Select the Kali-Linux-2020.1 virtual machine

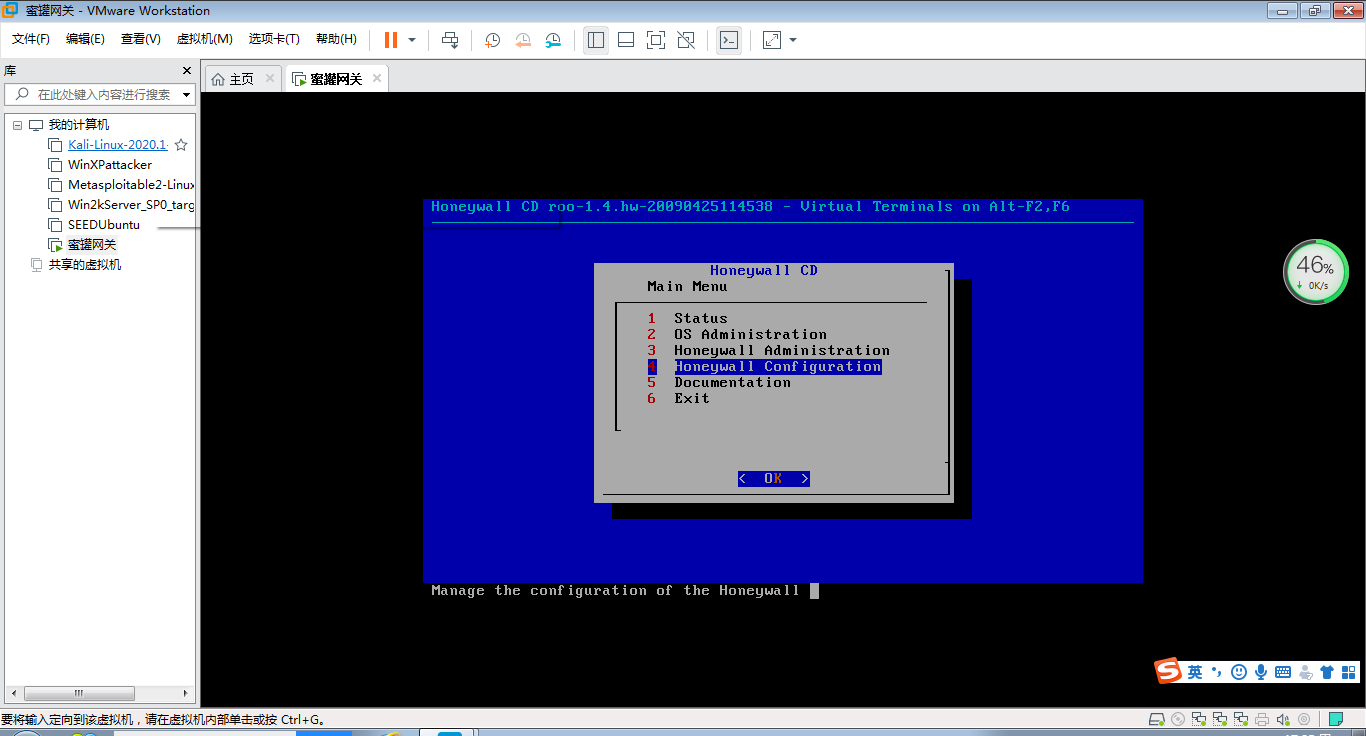[x=118, y=145]
